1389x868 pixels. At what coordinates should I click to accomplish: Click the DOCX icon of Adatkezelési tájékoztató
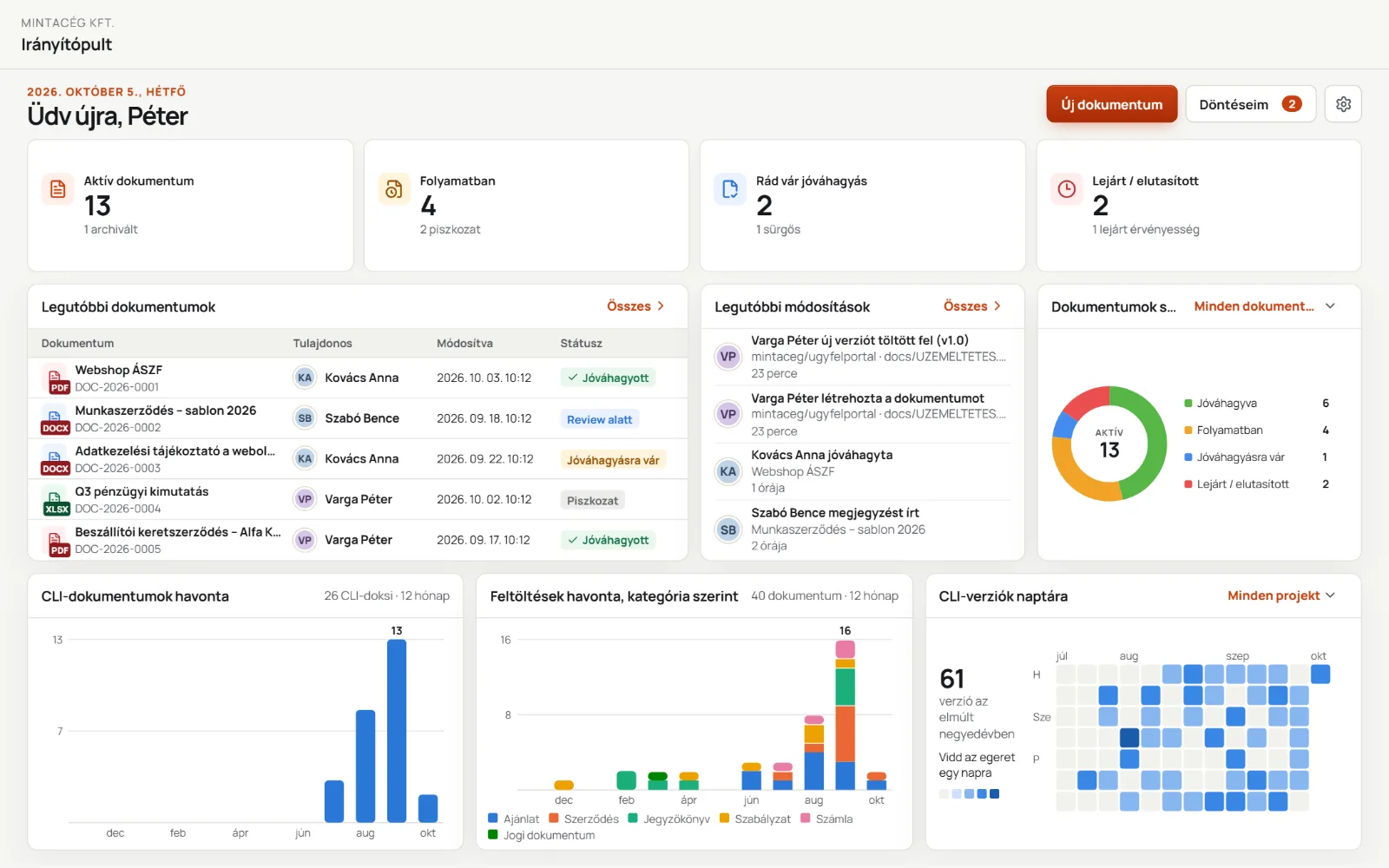(x=56, y=459)
